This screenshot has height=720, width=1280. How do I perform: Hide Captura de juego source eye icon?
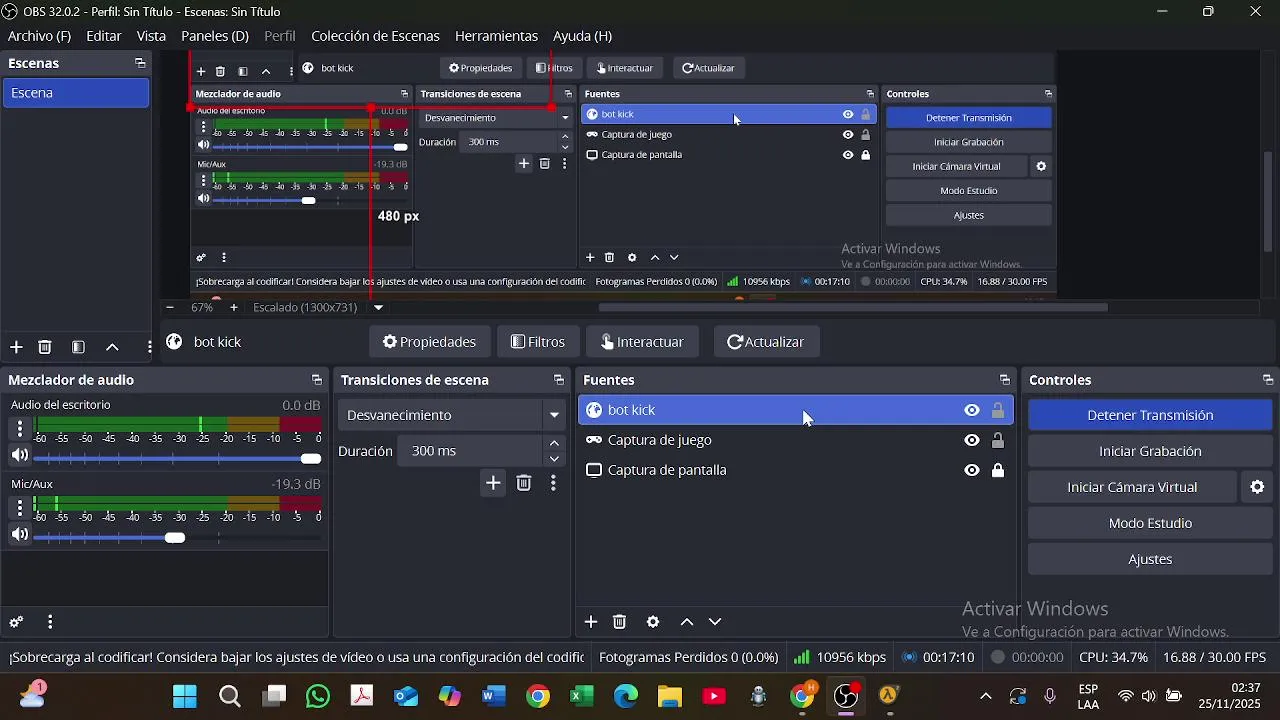tap(972, 440)
